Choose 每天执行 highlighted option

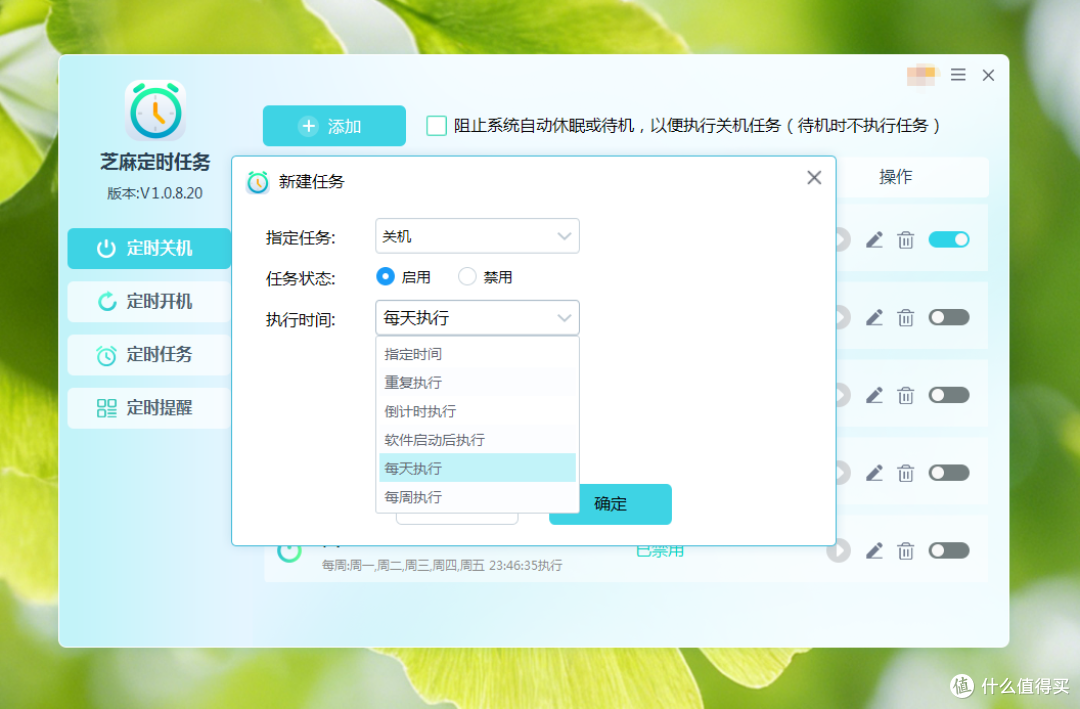coord(477,468)
